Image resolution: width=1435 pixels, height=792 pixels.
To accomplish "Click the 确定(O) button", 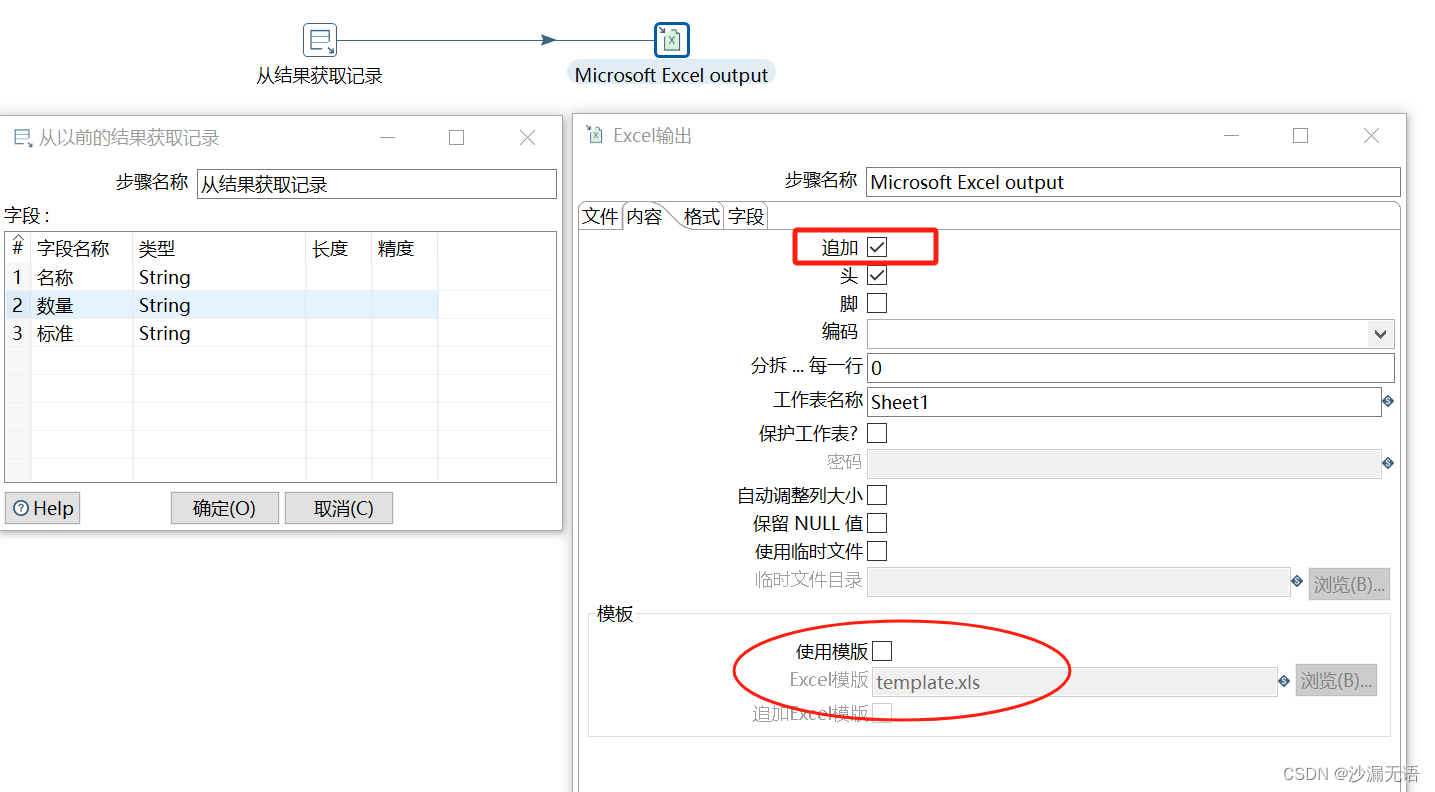I will [x=224, y=508].
